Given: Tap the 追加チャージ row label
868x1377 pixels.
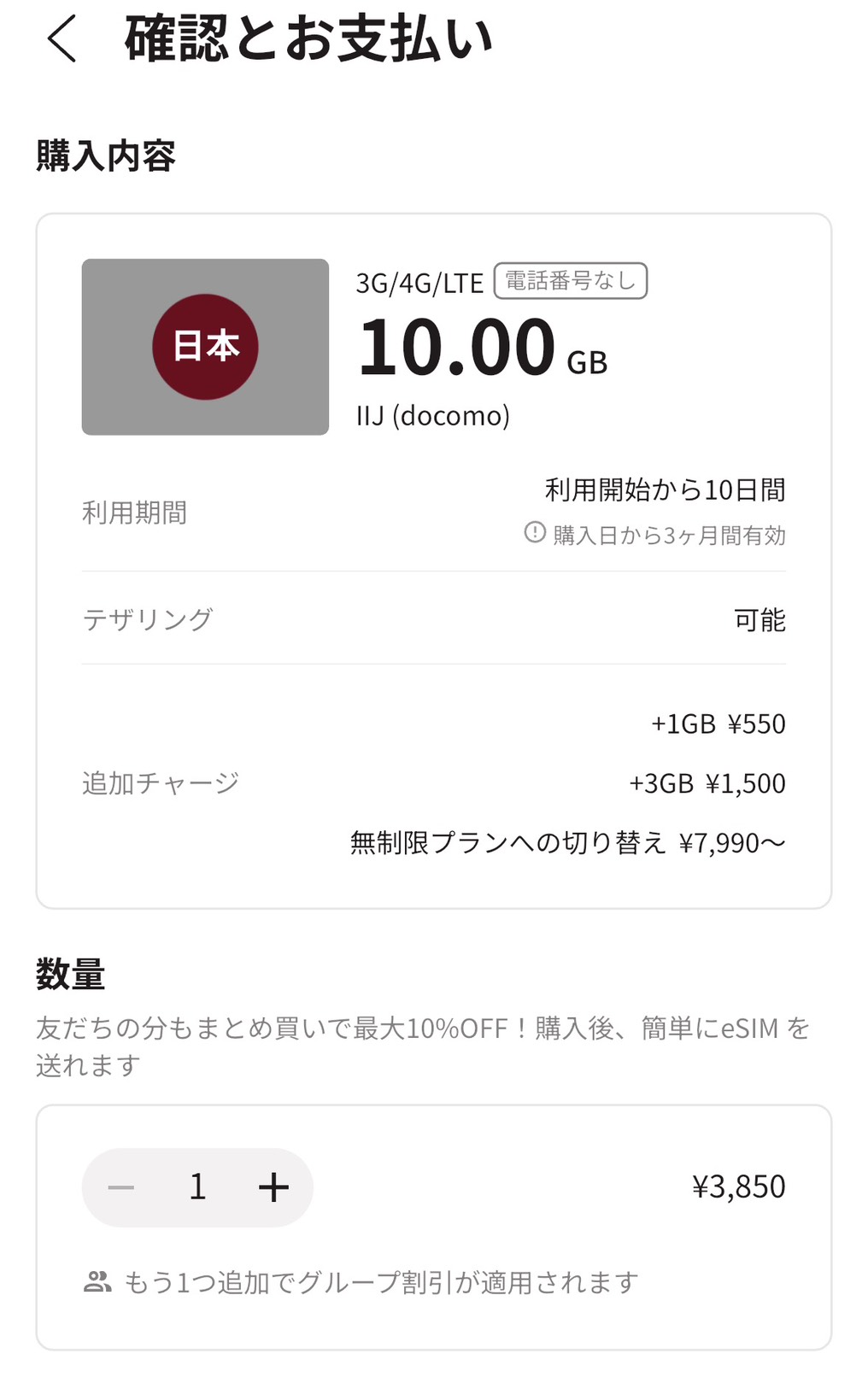Looking at the screenshot, I should click(x=161, y=783).
